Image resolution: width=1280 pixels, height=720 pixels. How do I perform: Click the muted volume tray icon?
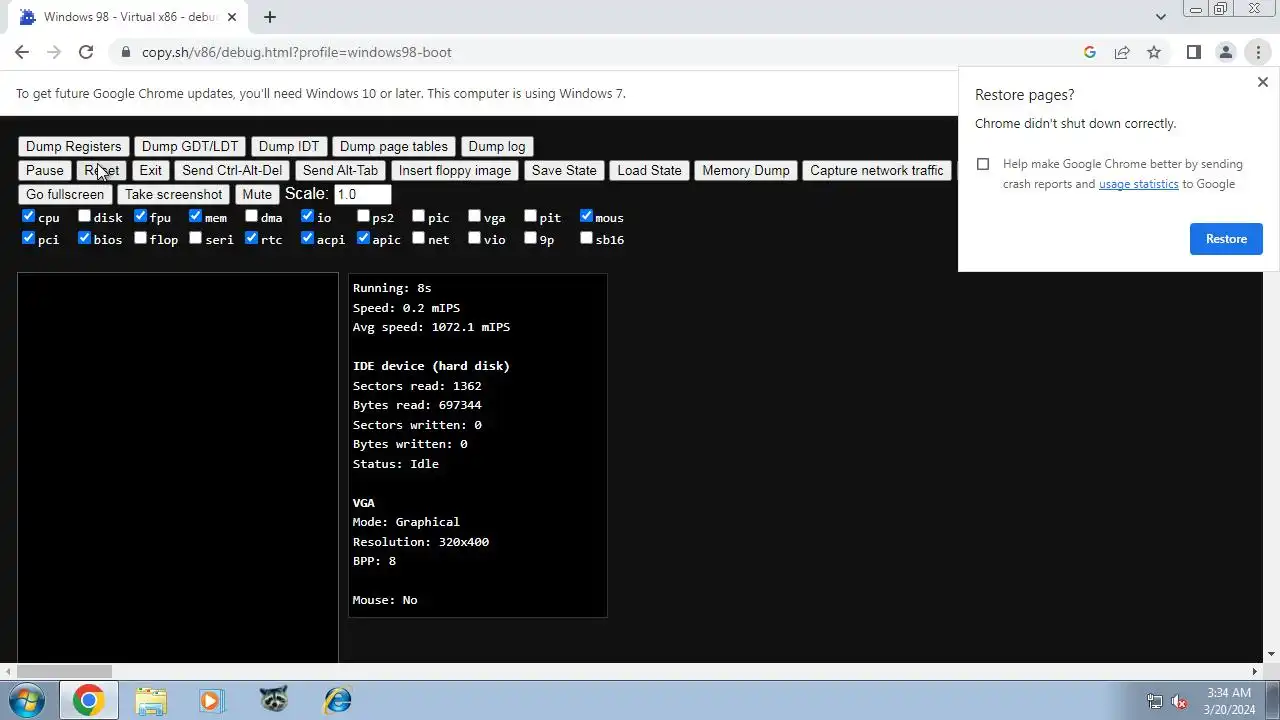[1179, 701]
